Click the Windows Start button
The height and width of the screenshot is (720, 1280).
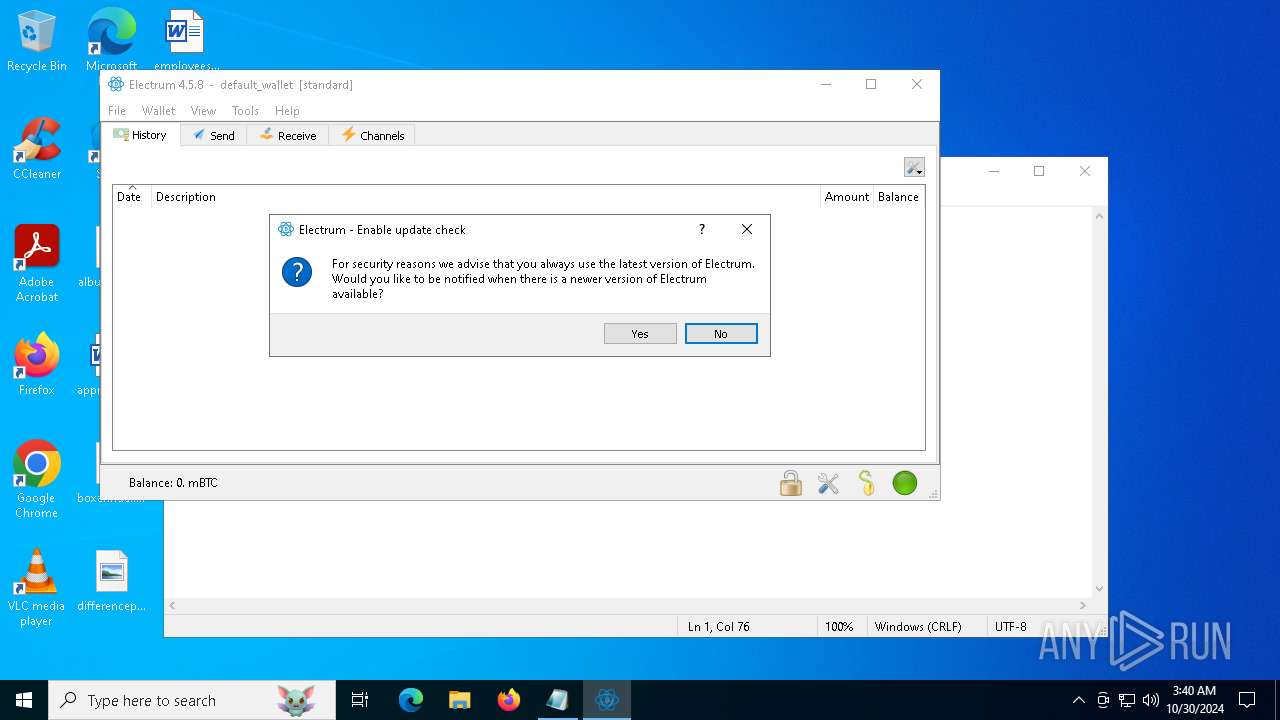[x=24, y=700]
